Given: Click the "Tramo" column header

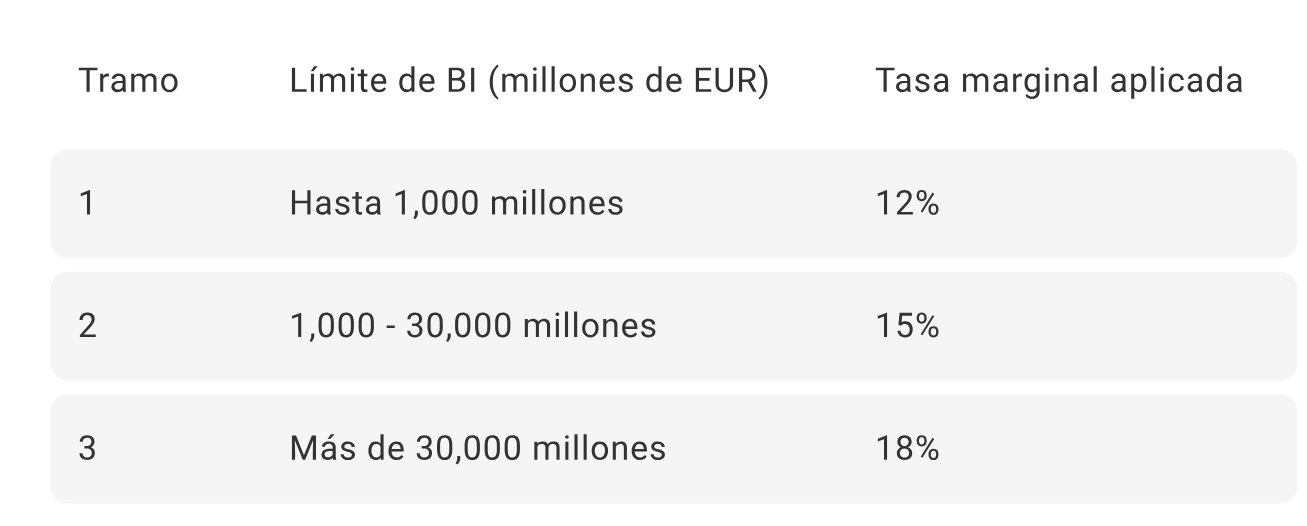Looking at the screenshot, I should (128, 81).
